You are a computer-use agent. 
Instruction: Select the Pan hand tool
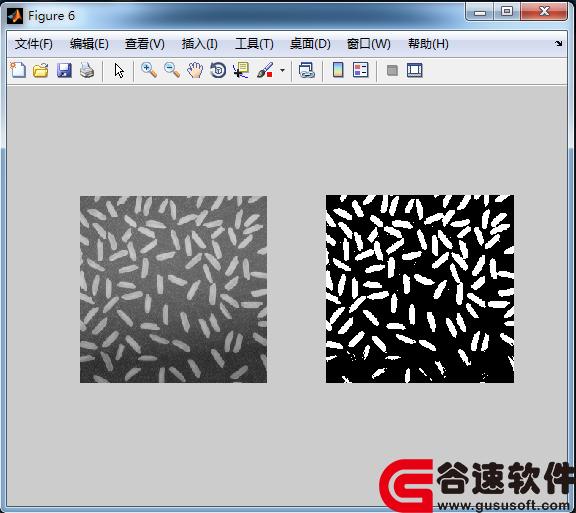point(195,70)
